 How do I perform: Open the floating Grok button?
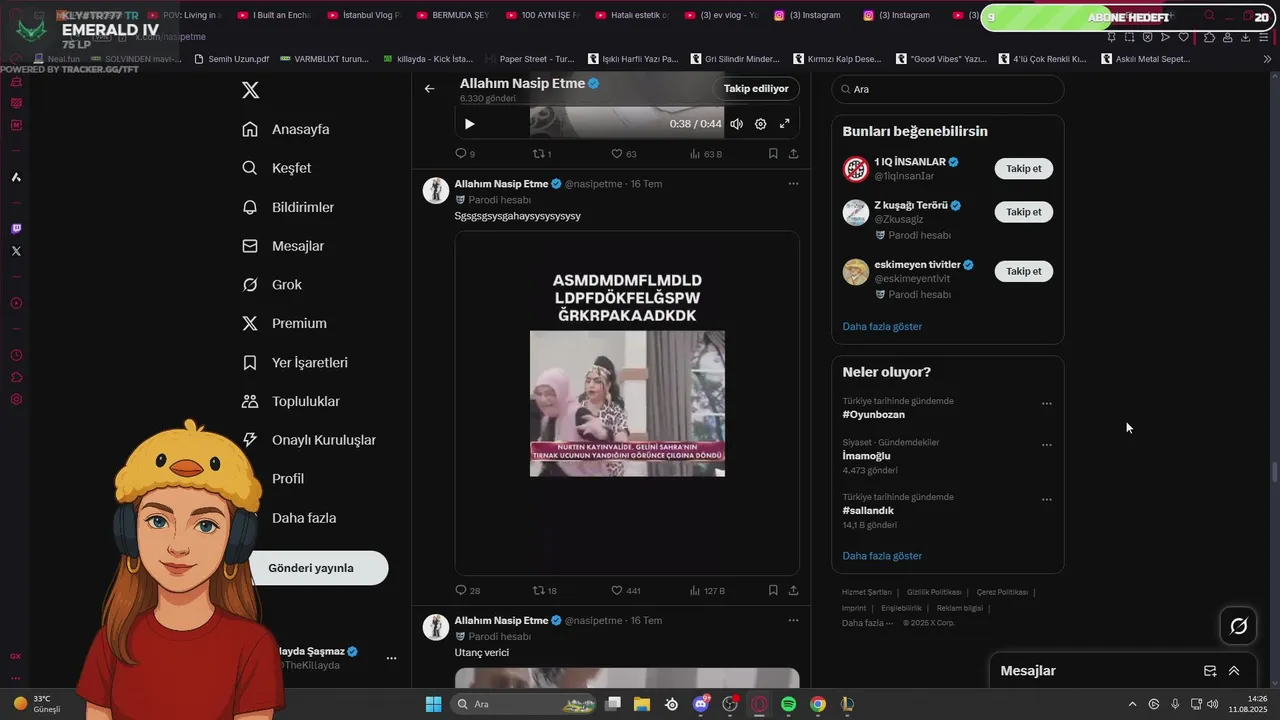point(1238,626)
